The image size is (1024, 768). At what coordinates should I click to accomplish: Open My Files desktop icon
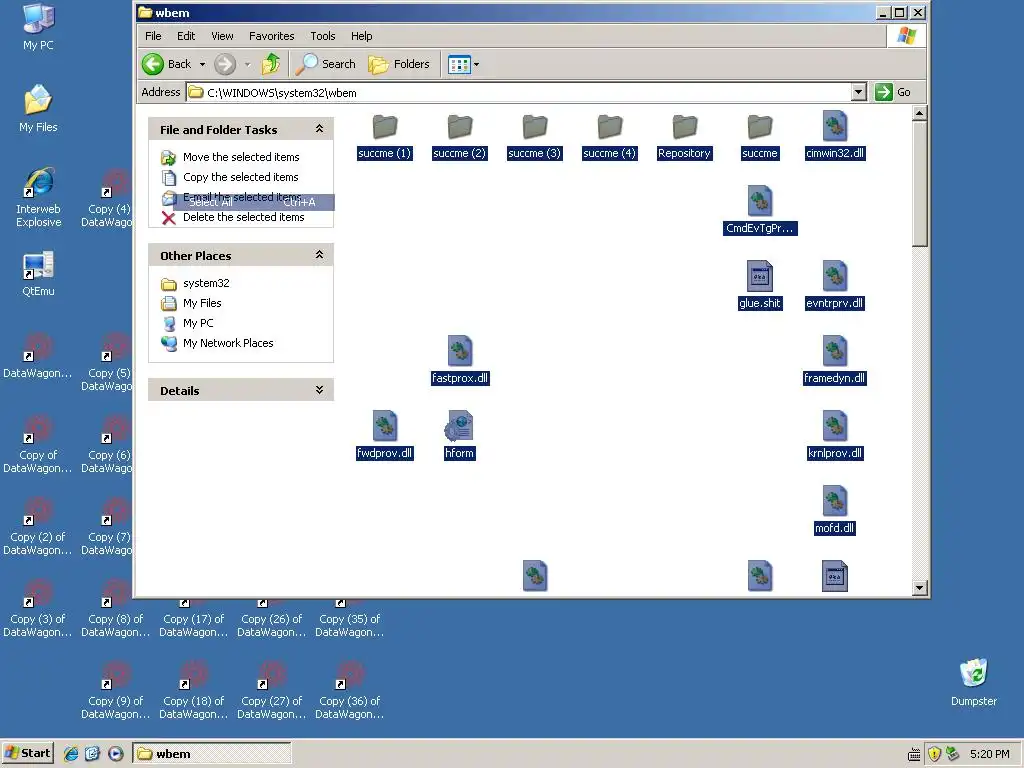[x=39, y=108]
